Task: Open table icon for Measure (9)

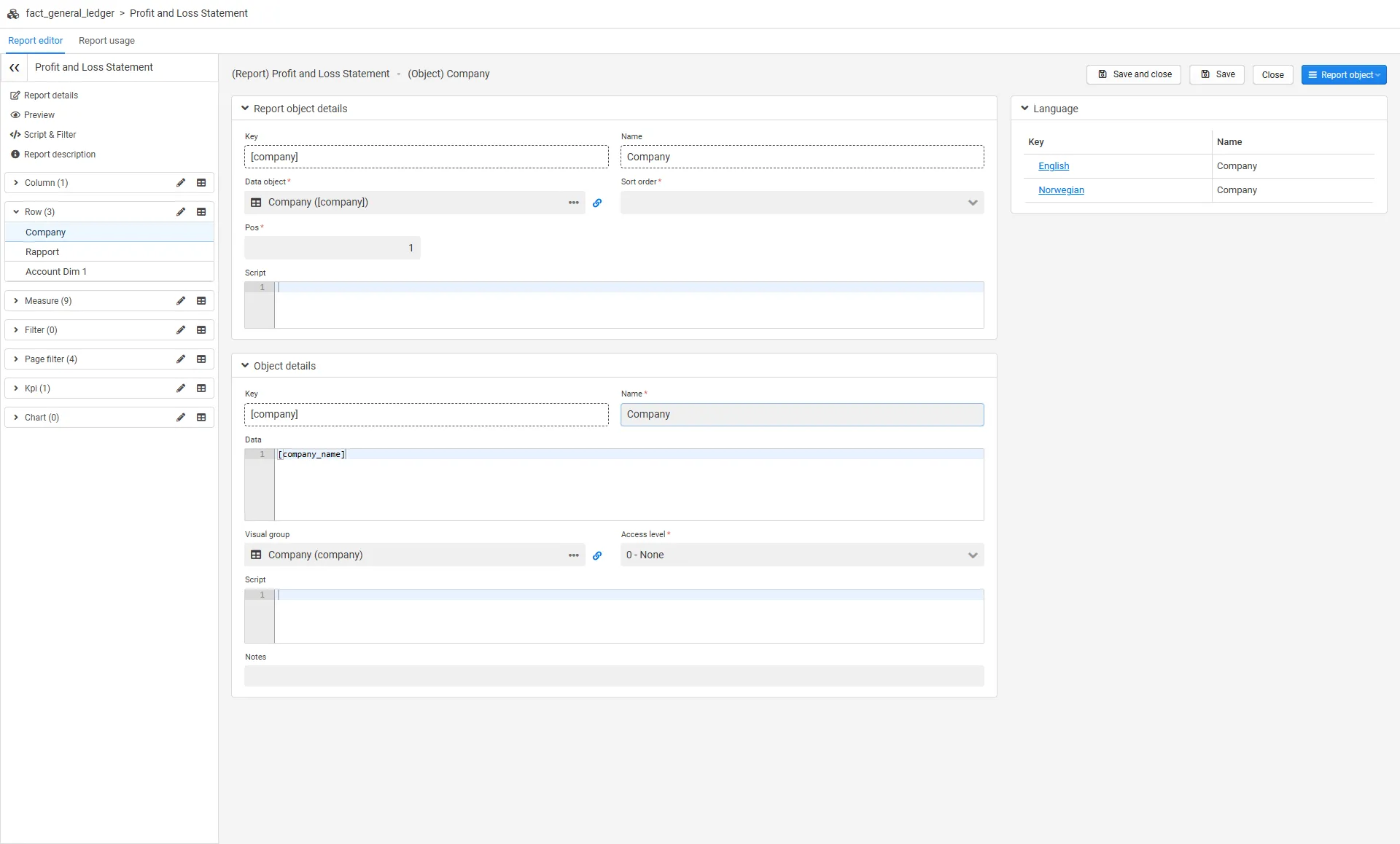Action: coord(201,301)
